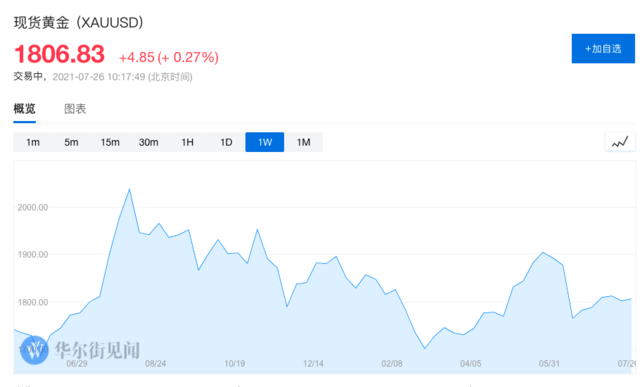Click the 05/31 date axis label
Screen dimensions: 640x387
[x=549, y=363]
